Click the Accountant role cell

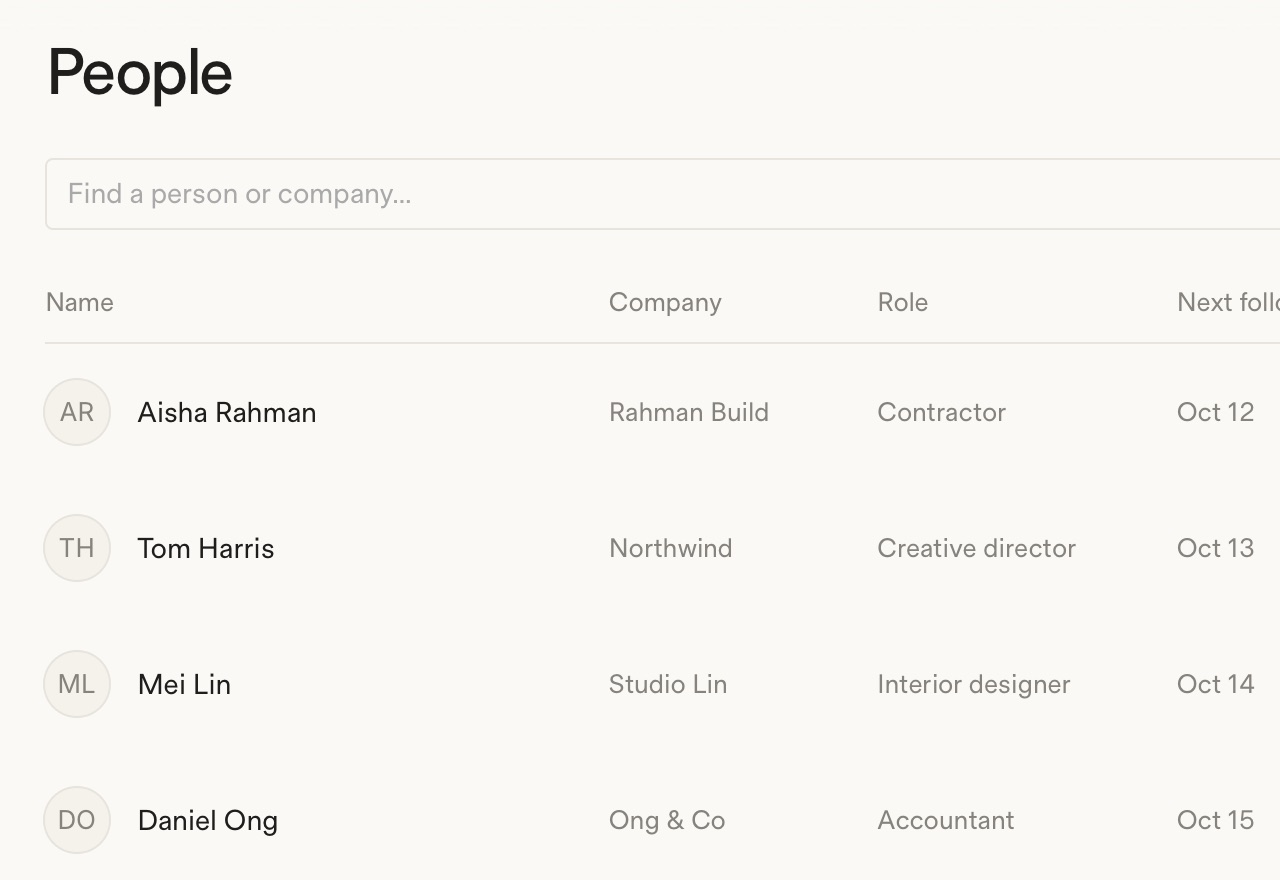946,820
